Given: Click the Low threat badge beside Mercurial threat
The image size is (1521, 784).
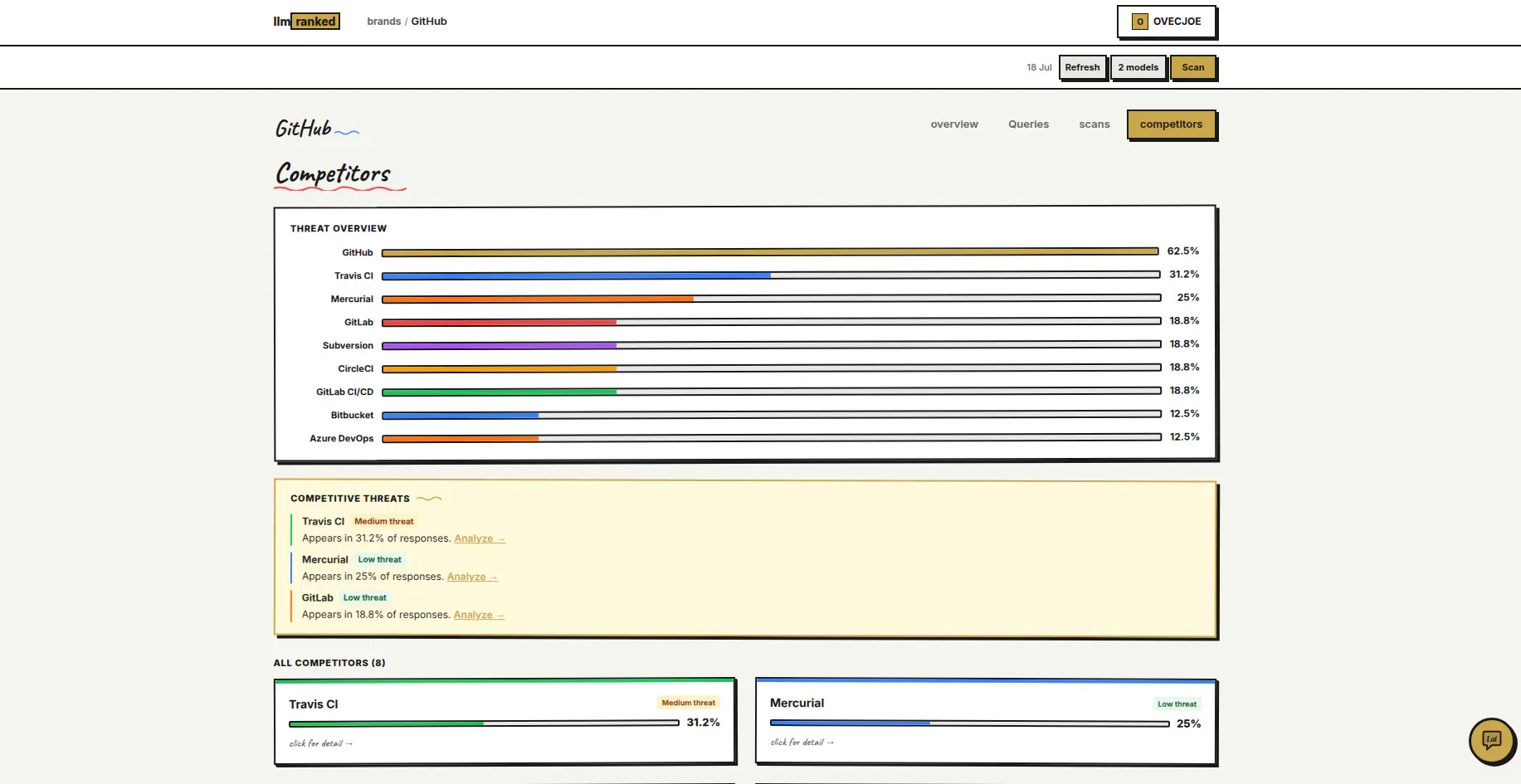Looking at the screenshot, I should [x=379, y=559].
